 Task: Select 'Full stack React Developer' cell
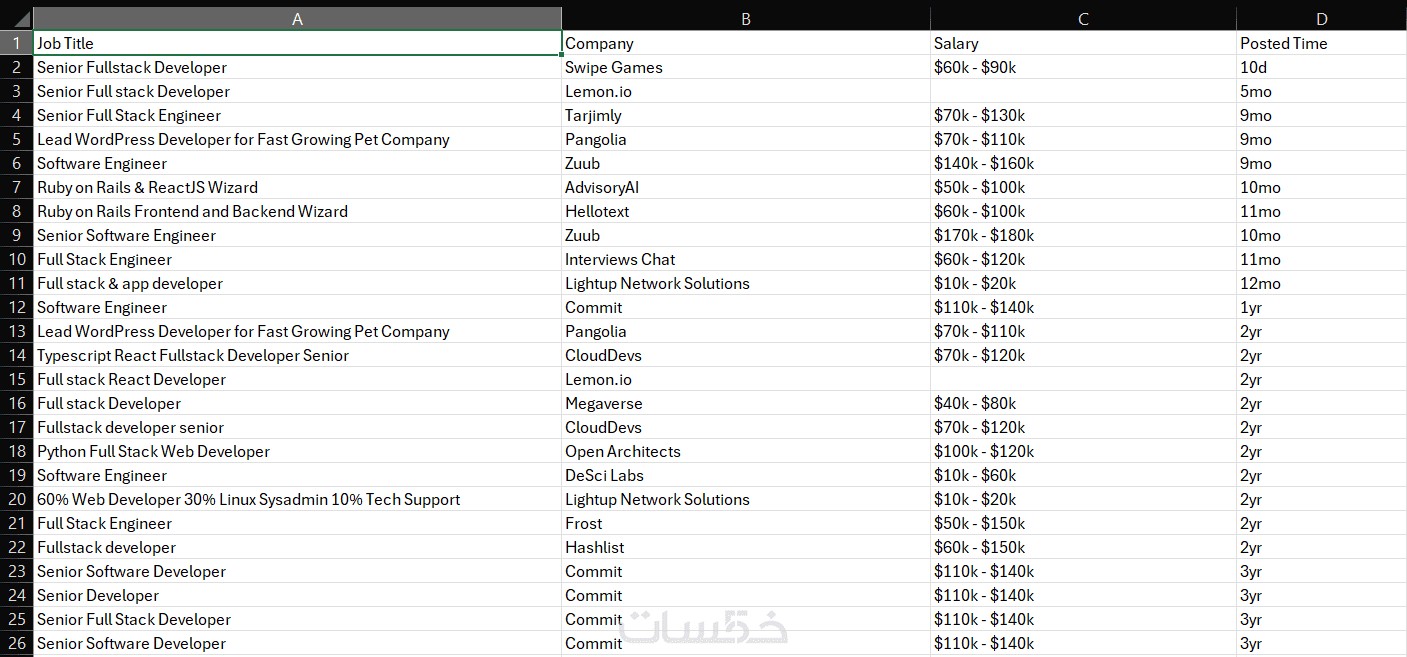tap(297, 379)
